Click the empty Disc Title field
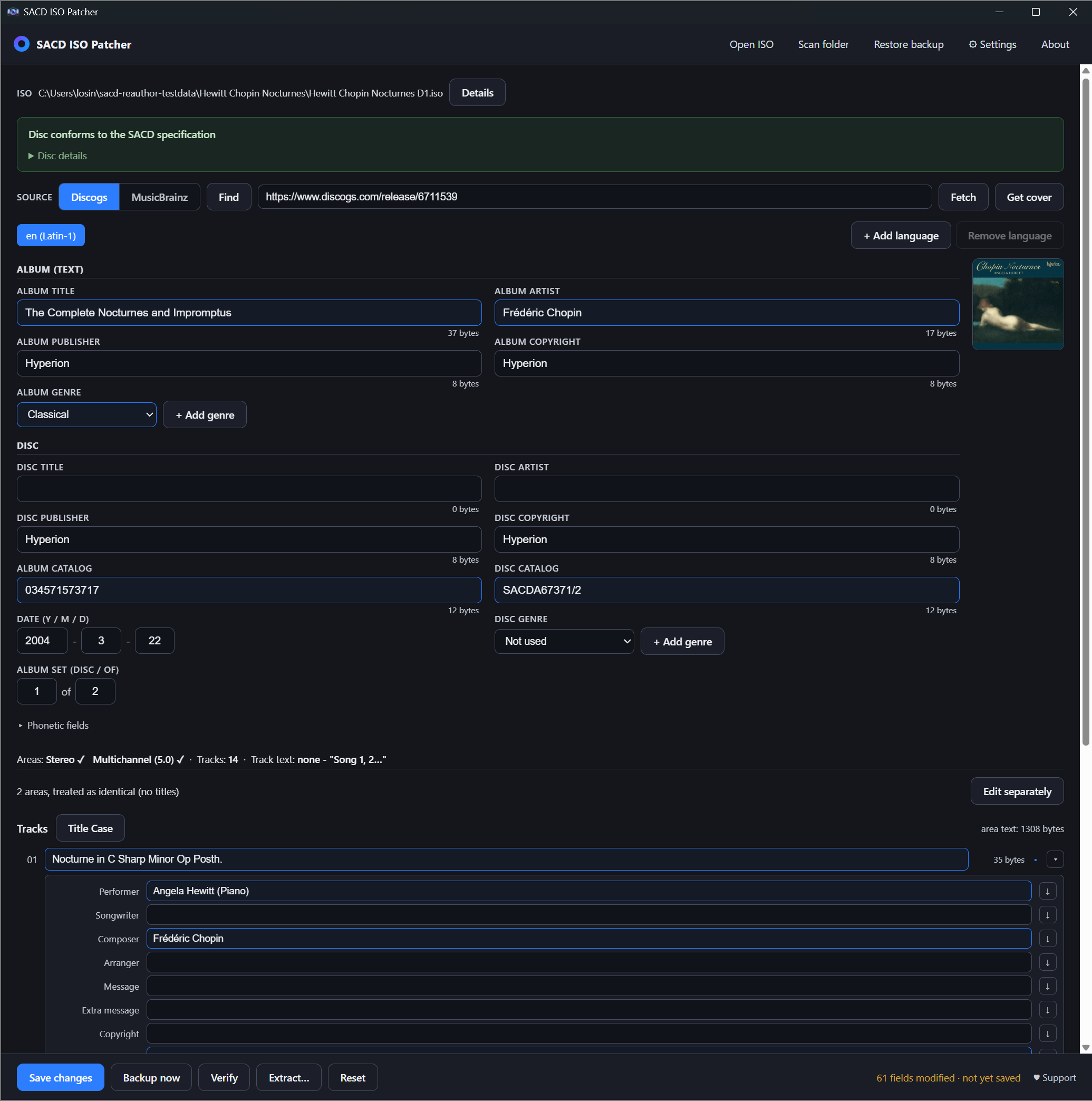The width and height of the screenshot is (1092, 1101). tap(249, 489)
